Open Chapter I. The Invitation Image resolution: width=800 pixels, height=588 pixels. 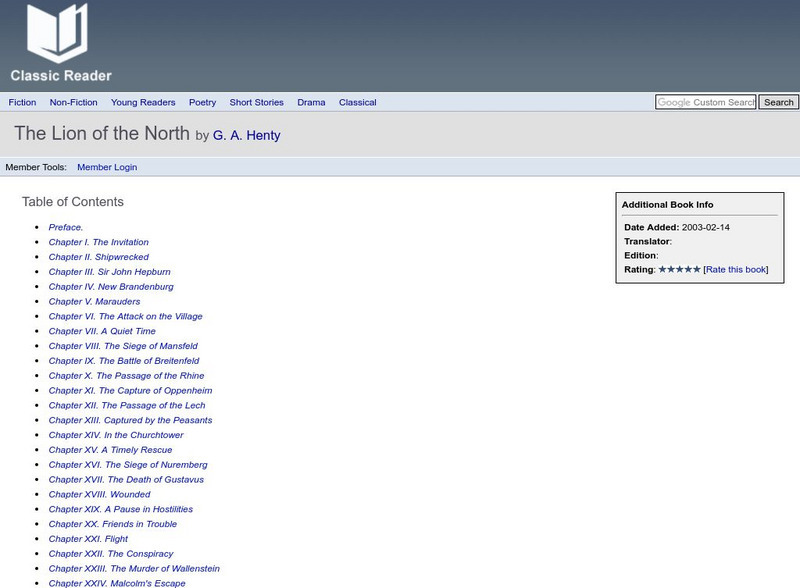[98, 242]
